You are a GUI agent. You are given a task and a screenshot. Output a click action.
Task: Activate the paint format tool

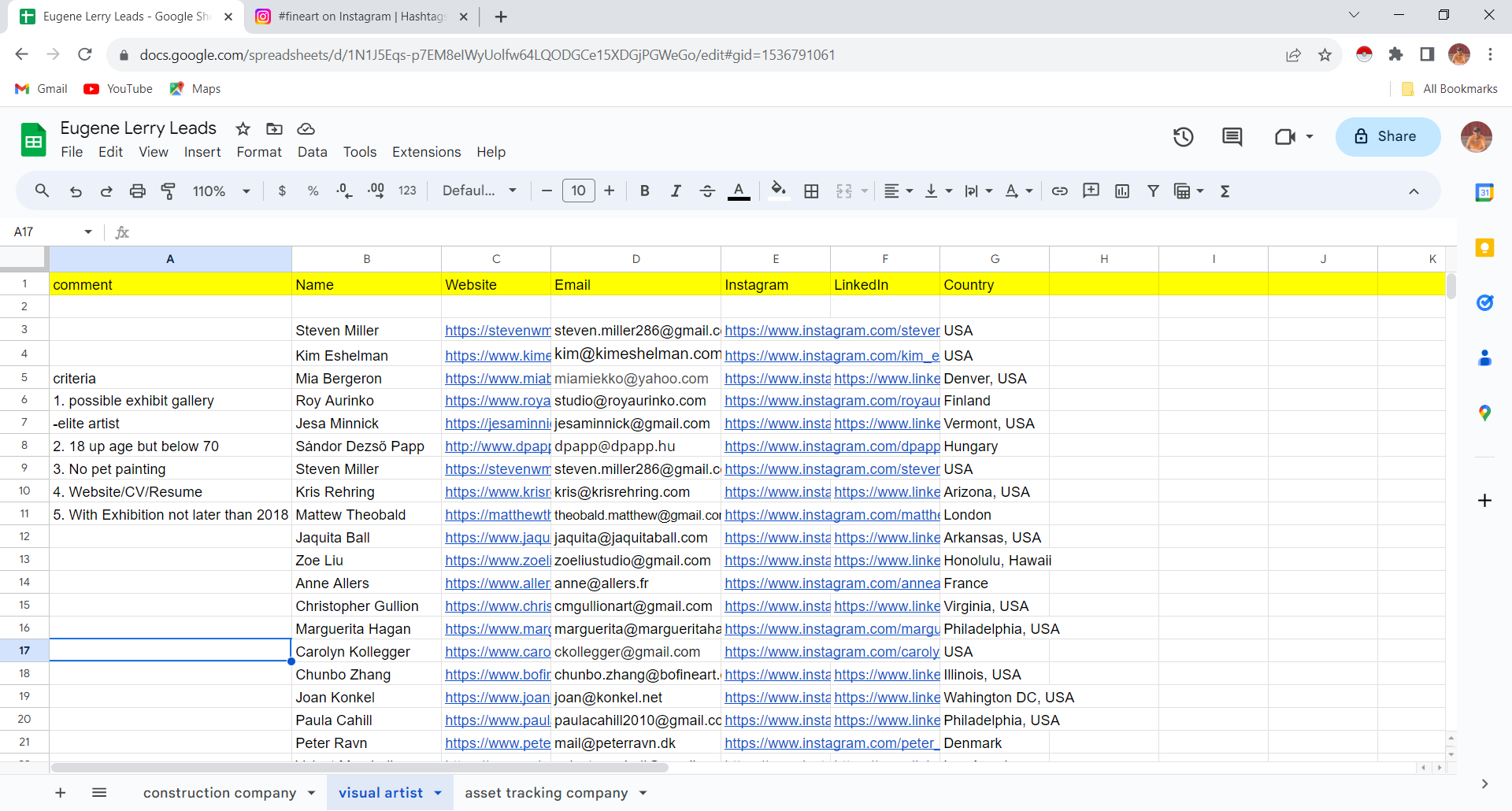[169, 191]
